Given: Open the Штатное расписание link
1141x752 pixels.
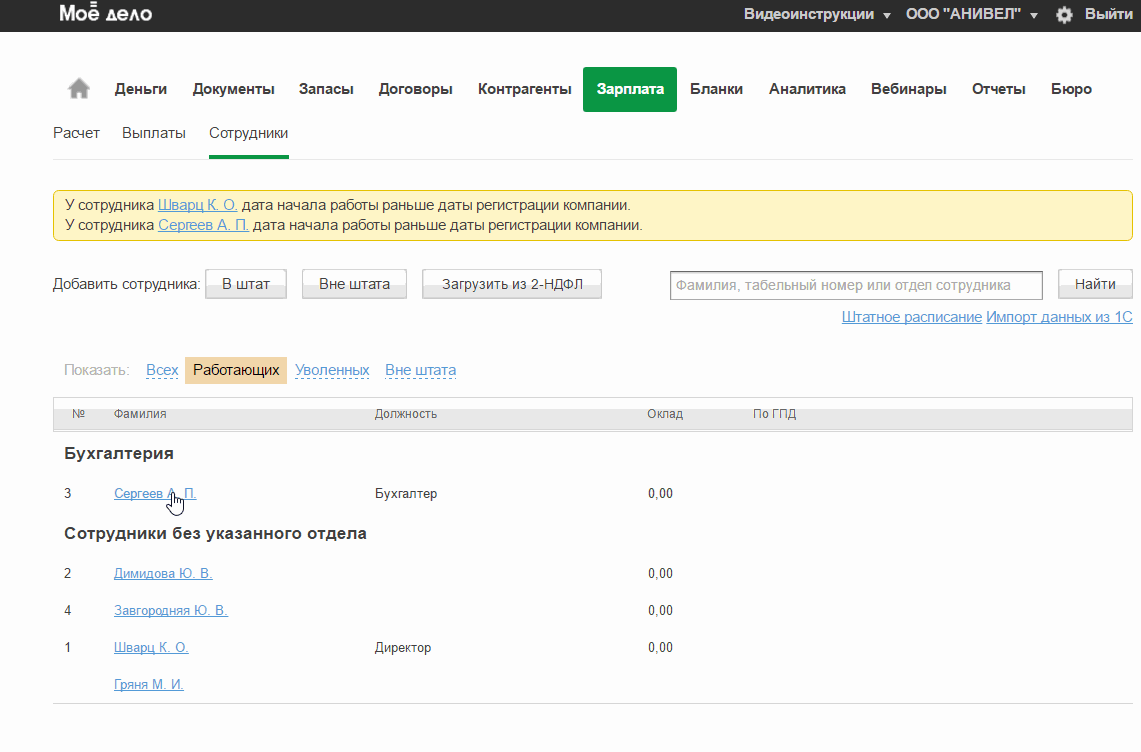Looking at the screenshot, I should pos(911,317).
